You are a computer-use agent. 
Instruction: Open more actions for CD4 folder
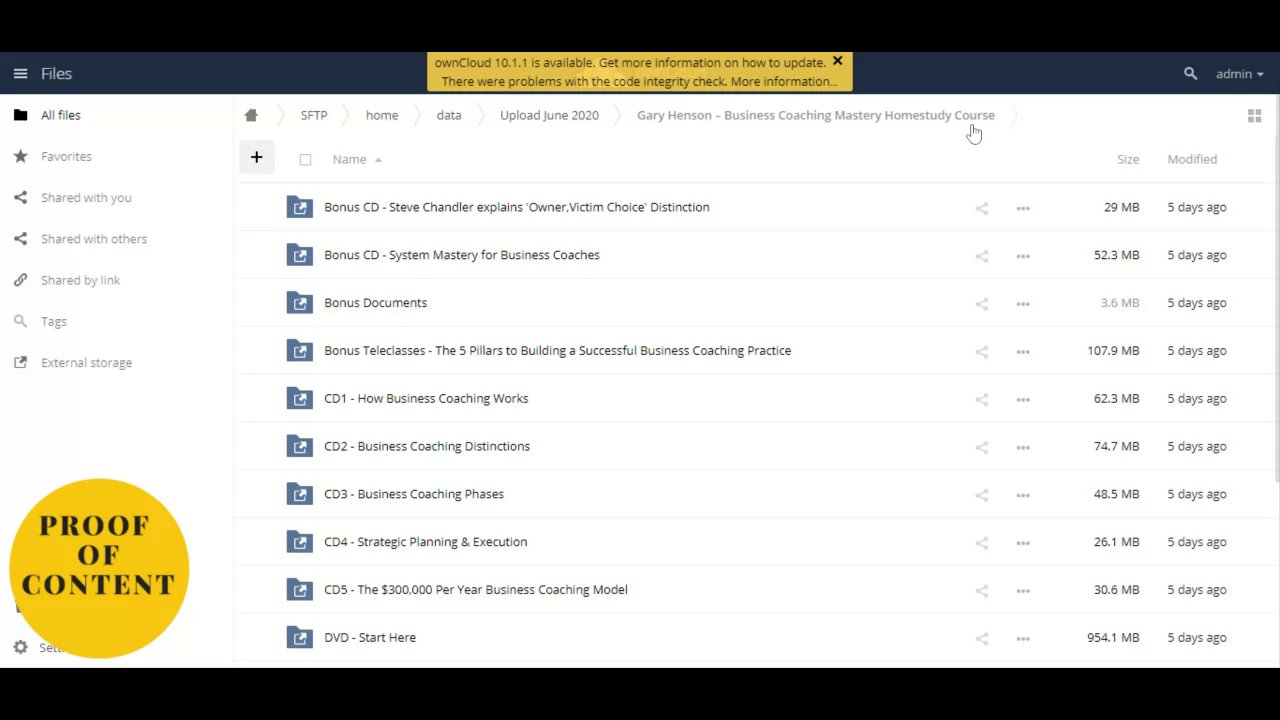(x=1023, y=543)
